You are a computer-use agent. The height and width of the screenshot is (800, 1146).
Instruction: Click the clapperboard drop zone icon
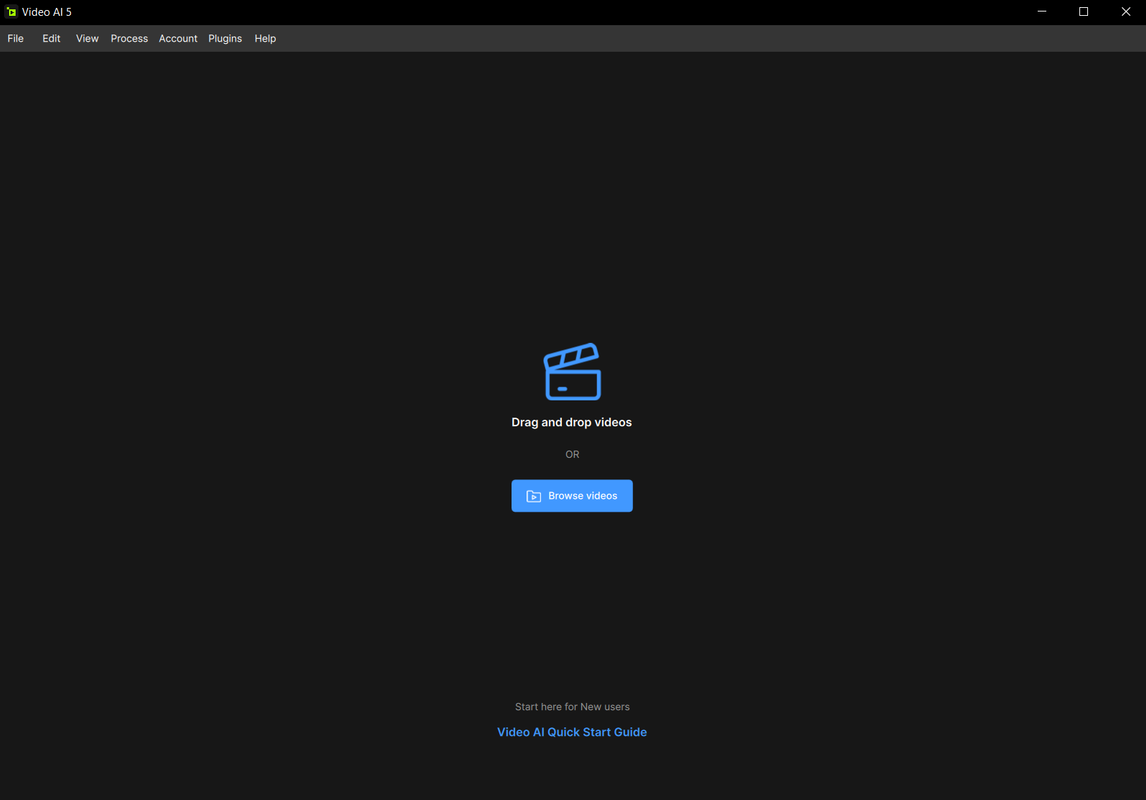(x=572, y=372)
